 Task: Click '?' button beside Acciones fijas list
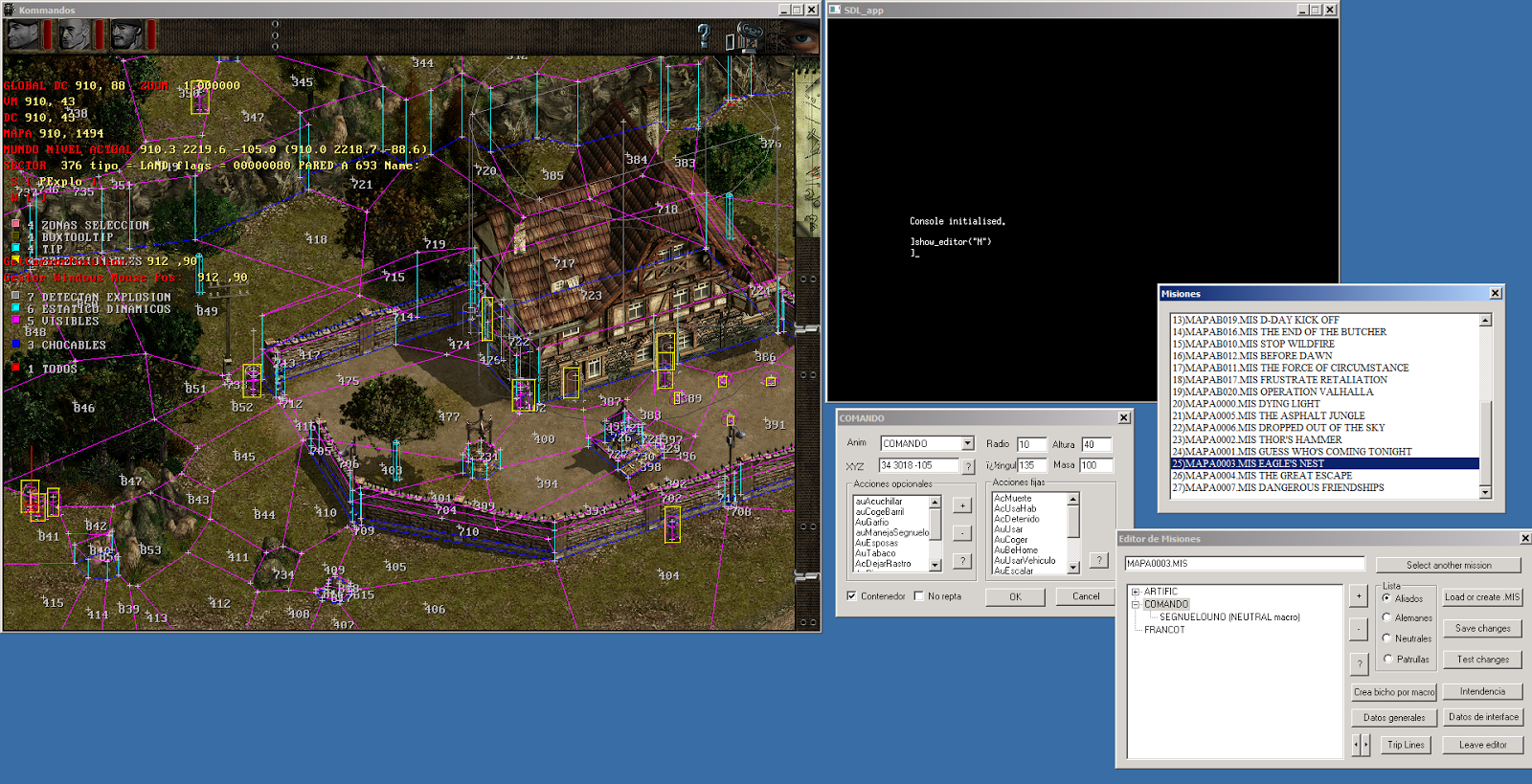(1099, 561)
